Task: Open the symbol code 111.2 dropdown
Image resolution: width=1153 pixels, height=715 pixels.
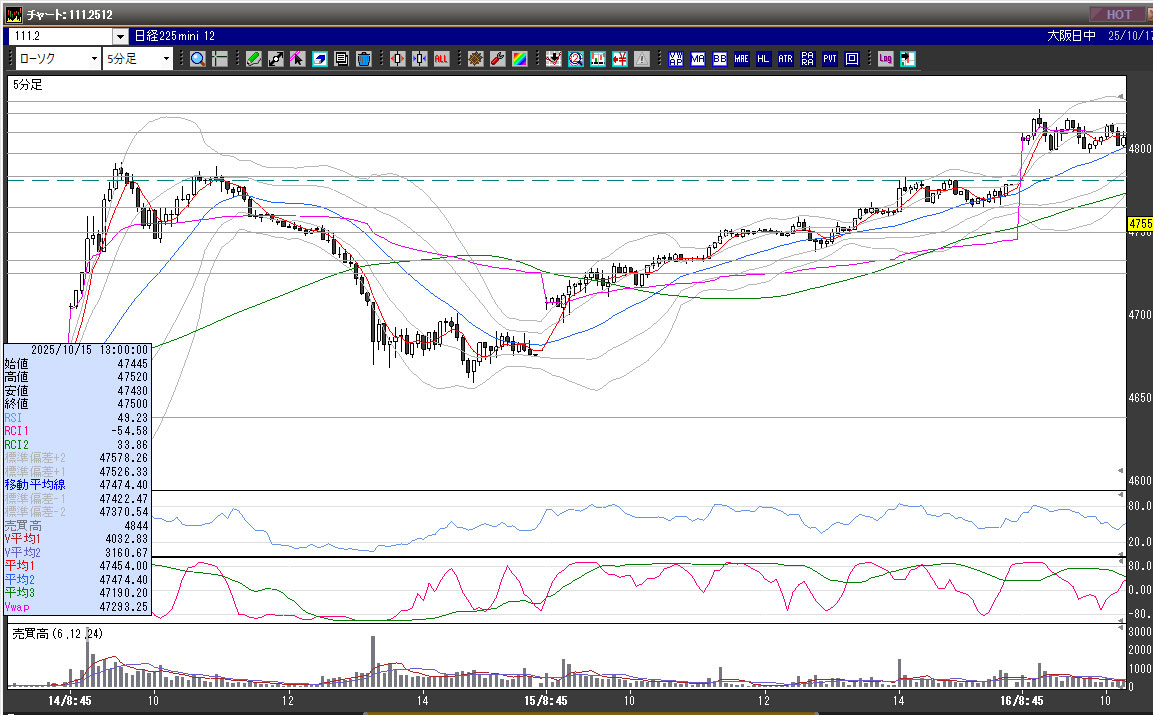Action: 121,36
